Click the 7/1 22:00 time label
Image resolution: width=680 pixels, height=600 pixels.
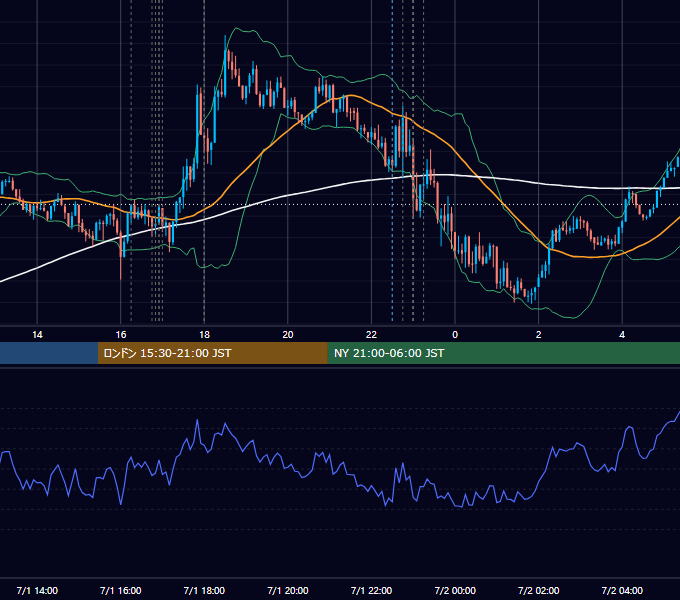[371, 590]
